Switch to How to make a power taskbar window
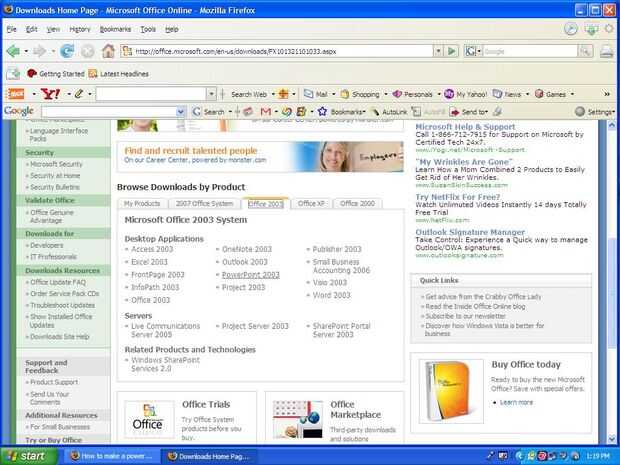 pyautogui.click(x=111, y=456)
